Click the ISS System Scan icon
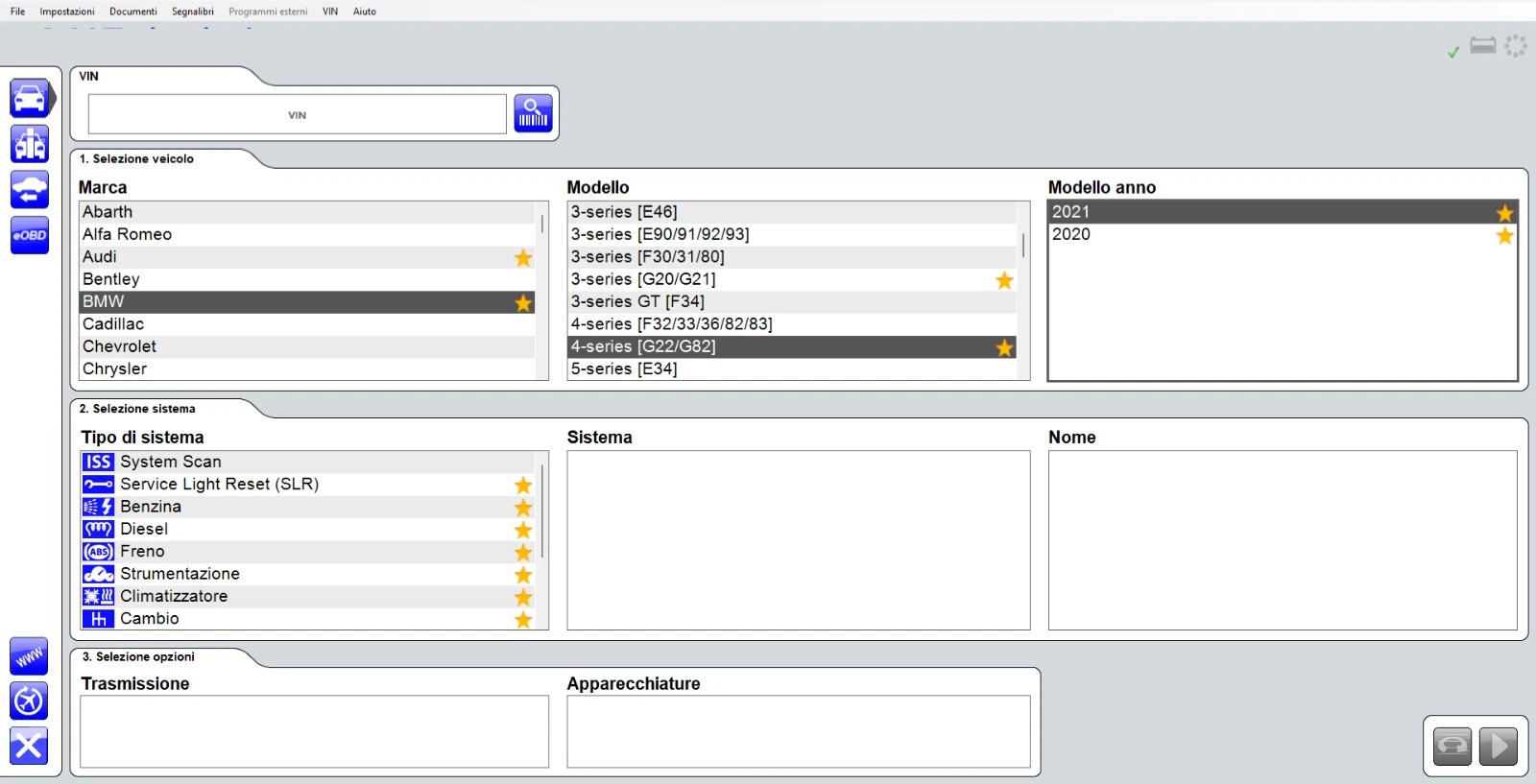This screenshot has height=784, width=1536. tap(98, 462)
